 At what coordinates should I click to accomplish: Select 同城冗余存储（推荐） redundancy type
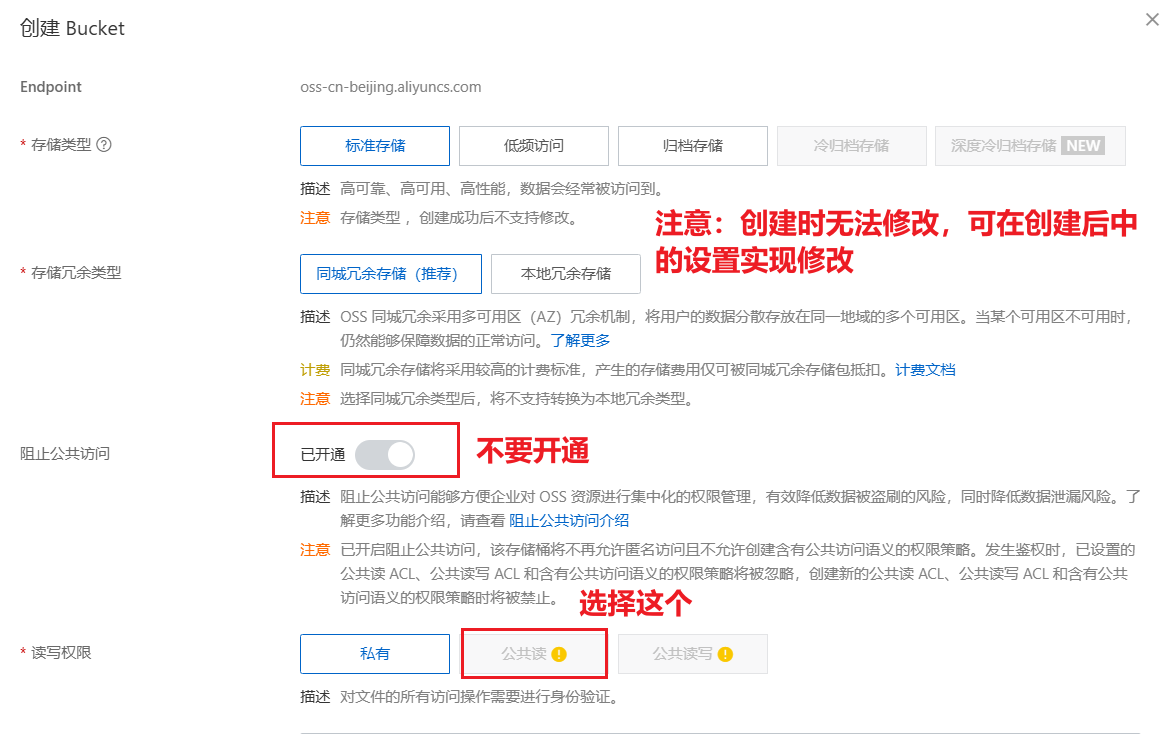pyautogui.click(x=391, y=273)
